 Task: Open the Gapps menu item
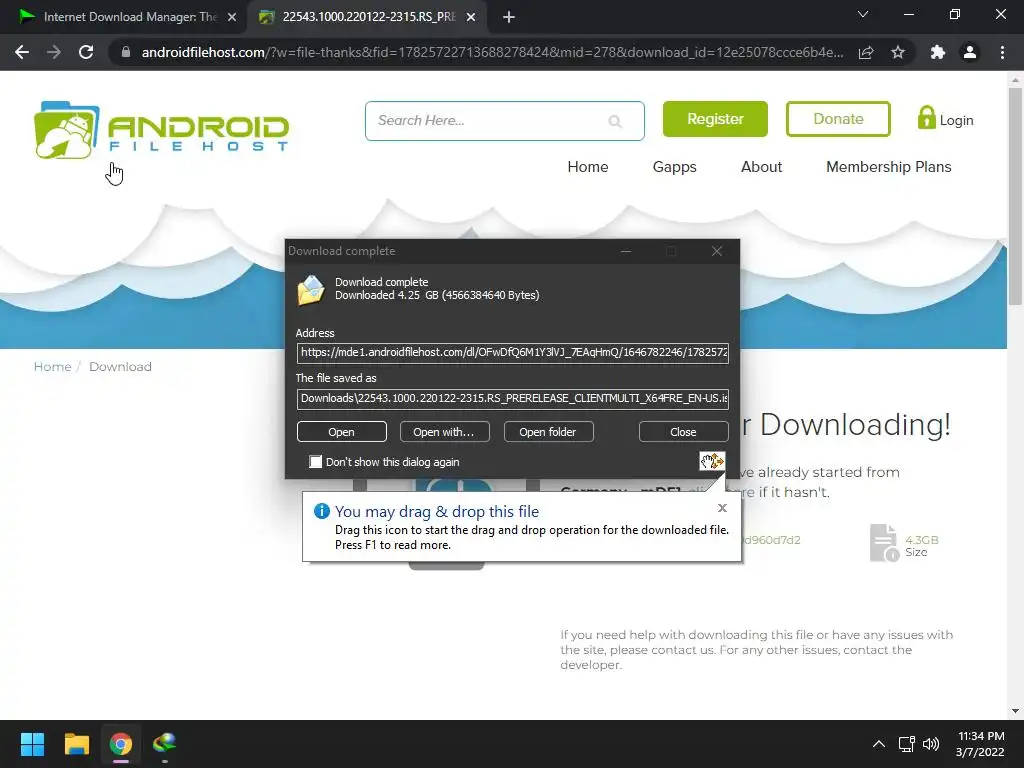pyautogui.click(x=675, y=167)
